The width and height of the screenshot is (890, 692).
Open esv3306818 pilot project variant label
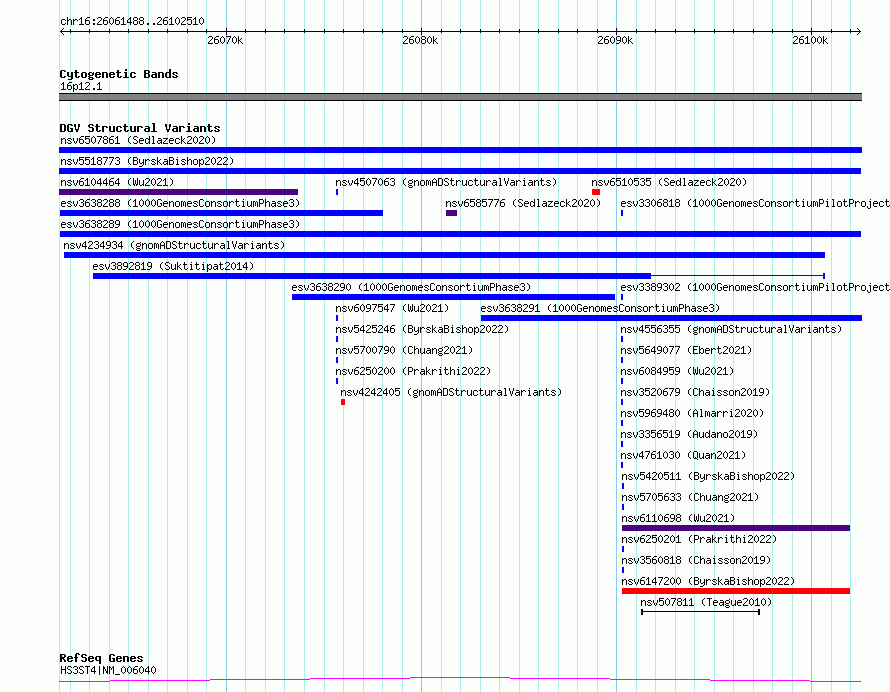click(x=755, y=203)
